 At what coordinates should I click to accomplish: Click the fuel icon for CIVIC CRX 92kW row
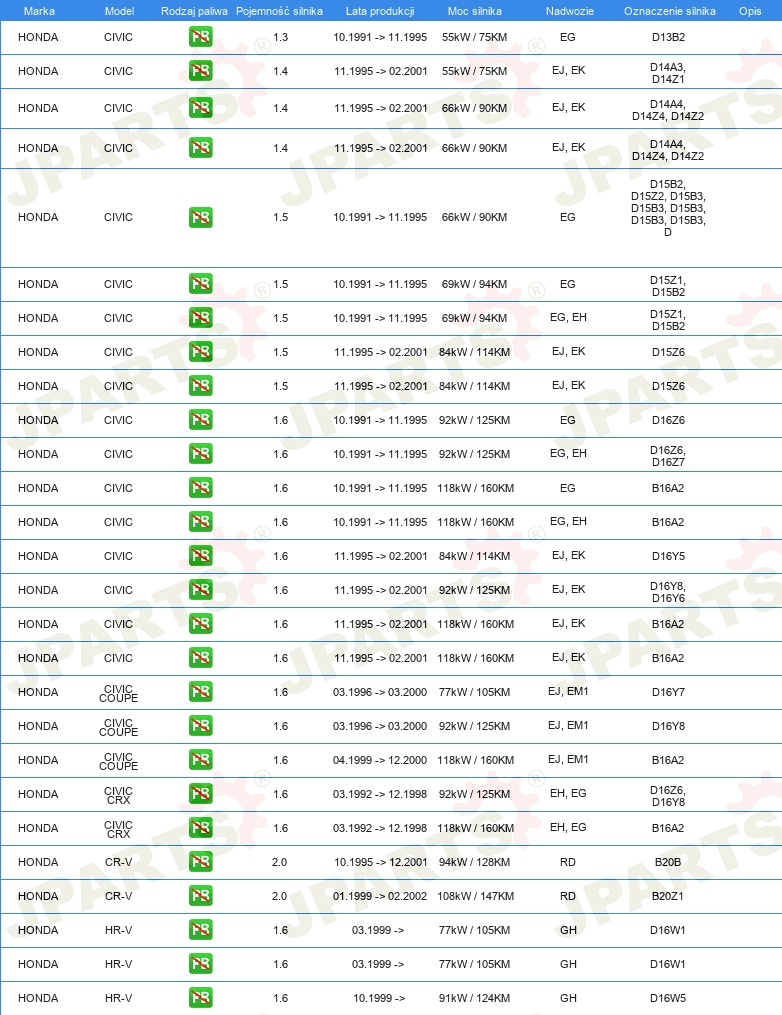pos(201,794)
